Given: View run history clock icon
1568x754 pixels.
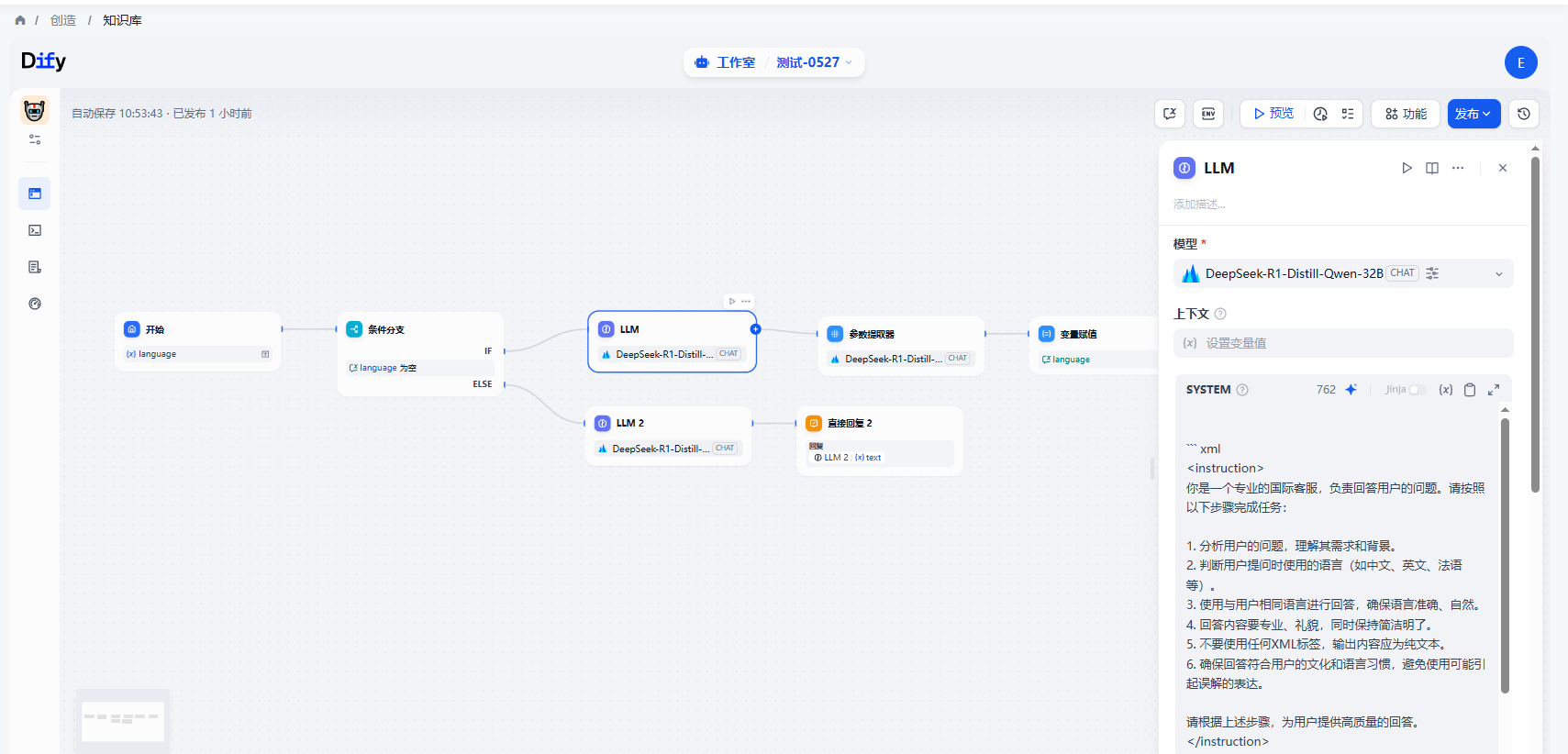Looking at the screenshot, I should pos(1320,114).
